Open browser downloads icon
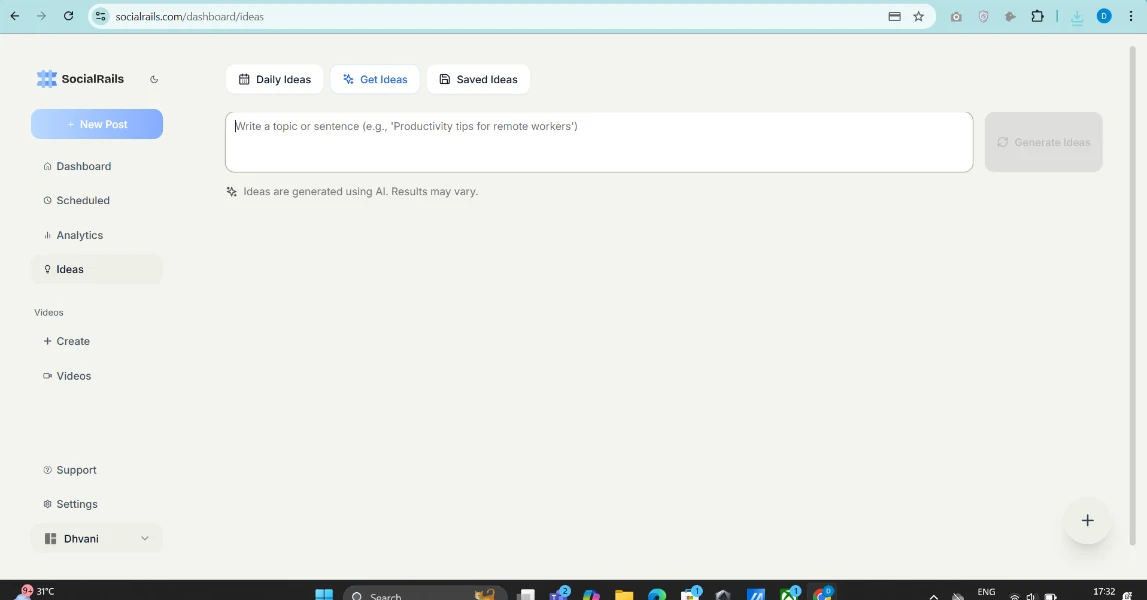The image size is (1147, 600). click(x=1077, y=17)
